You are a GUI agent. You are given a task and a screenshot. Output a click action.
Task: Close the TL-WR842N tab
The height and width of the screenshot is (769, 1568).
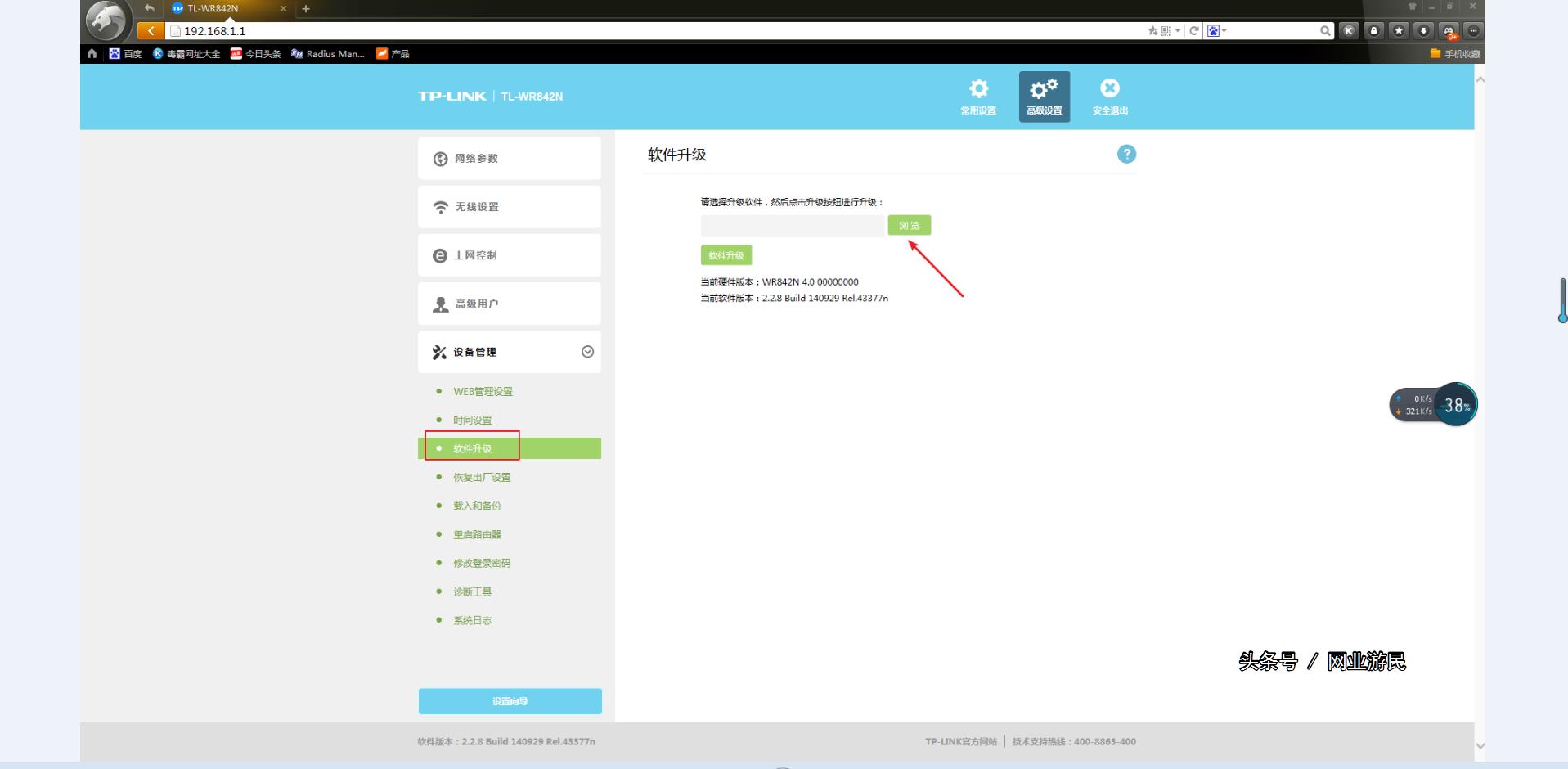pyautogui.click(x=284, y=9)
